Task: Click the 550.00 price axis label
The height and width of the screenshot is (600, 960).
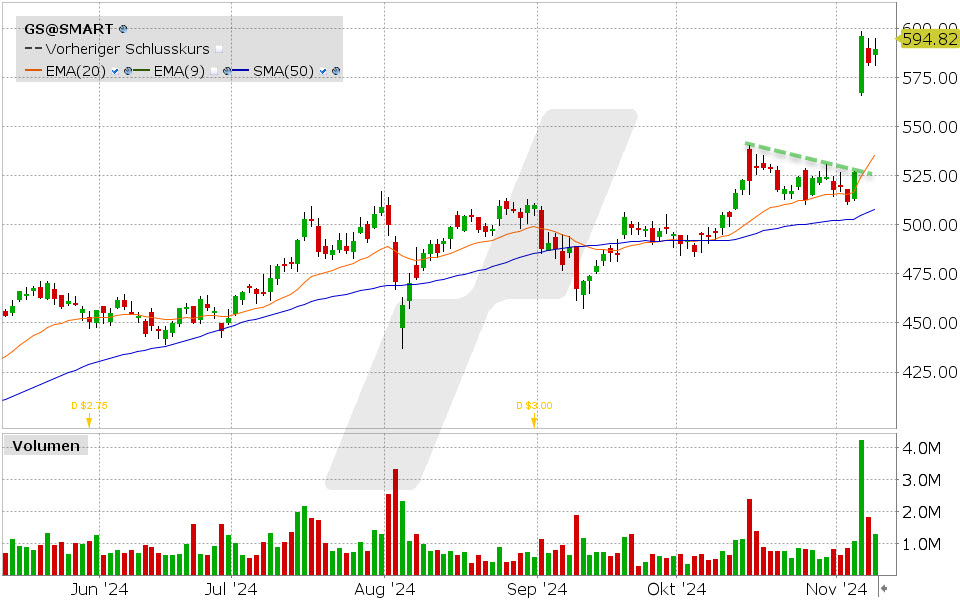Action: [x=930, y=127]
